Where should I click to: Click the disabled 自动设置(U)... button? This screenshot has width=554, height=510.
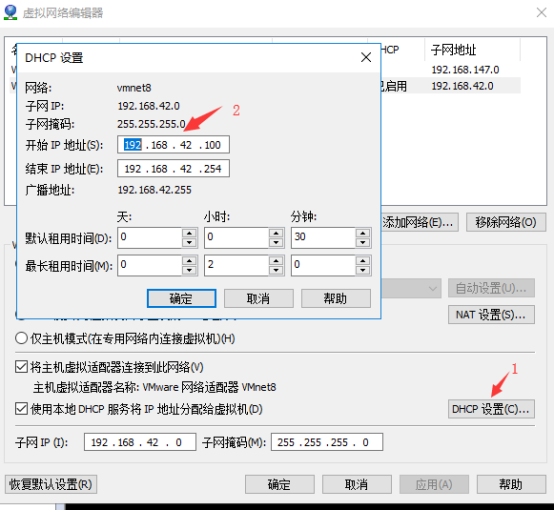point(491,288)
